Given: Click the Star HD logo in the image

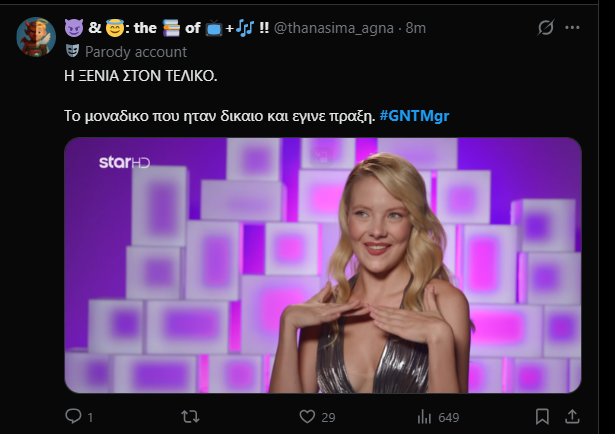Looking at the screenshot, I should tap(124, 162).
